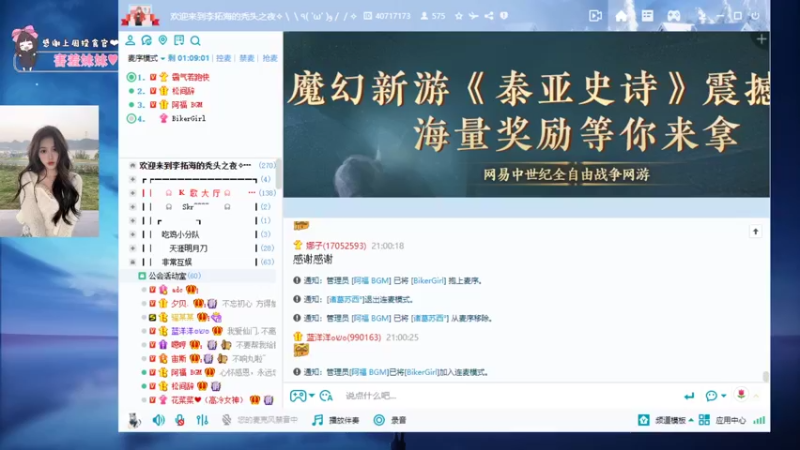The image size is (800, 450).
Task: Click the scroll-to-top arrow in chat
Action: [x=756, y=232]
